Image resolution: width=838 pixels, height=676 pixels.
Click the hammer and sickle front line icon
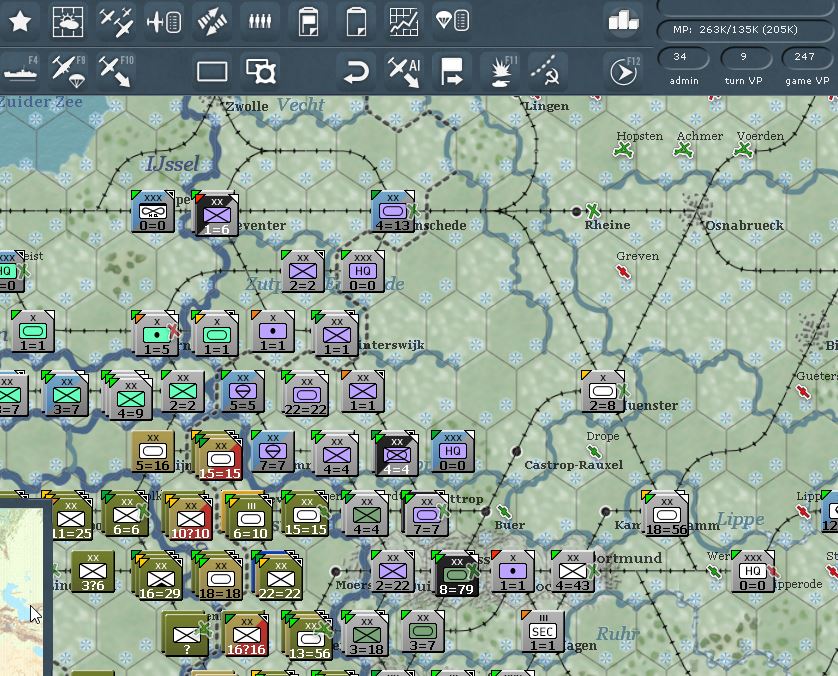coord(547,71)
